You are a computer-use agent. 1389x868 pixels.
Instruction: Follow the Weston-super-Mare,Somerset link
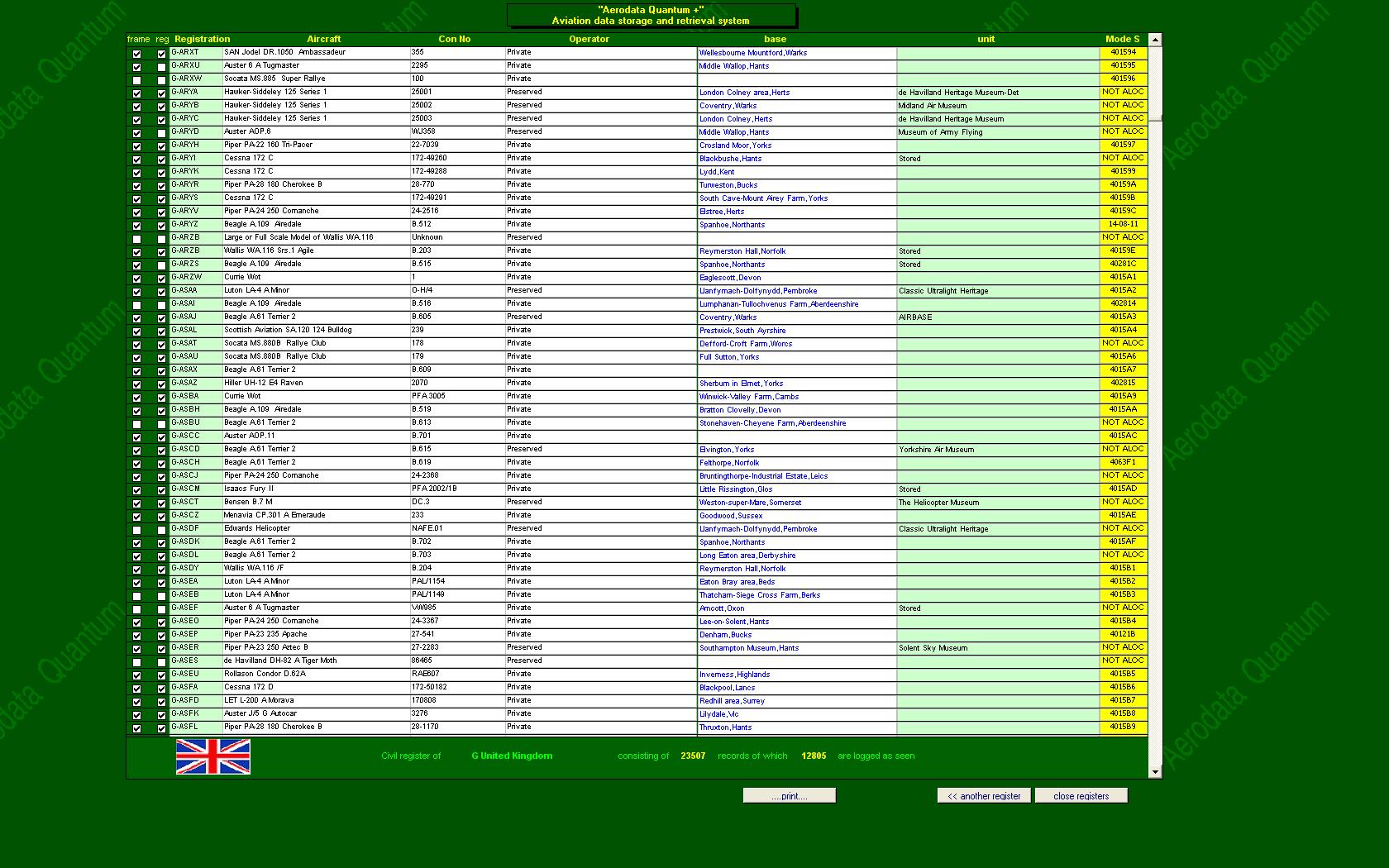[750, 503]
